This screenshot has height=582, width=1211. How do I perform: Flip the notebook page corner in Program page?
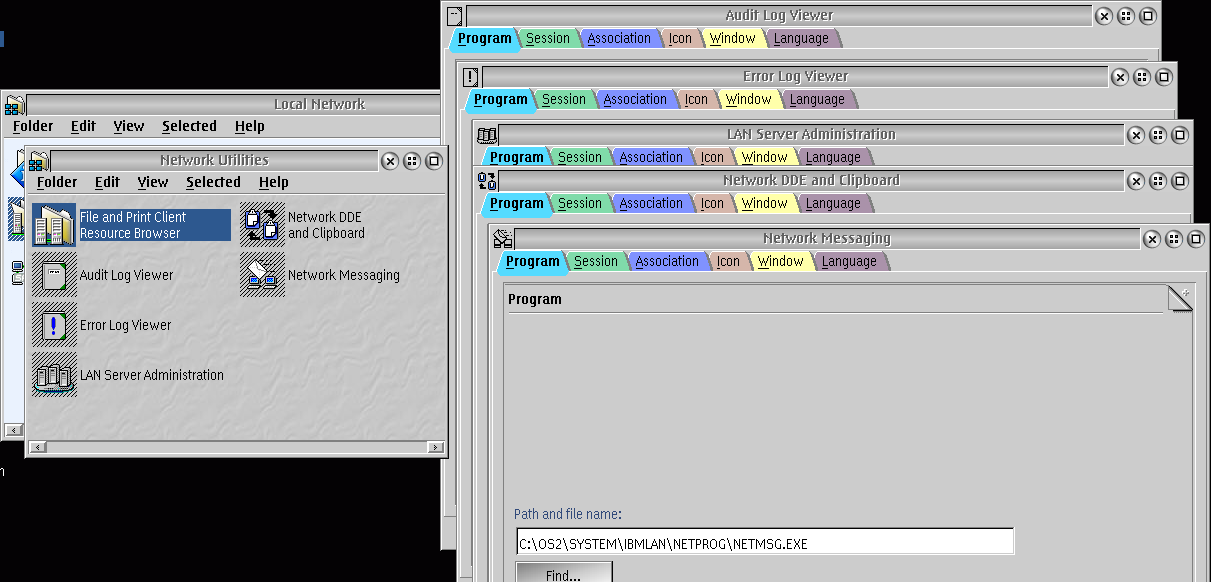click(x=1180, y=299)
